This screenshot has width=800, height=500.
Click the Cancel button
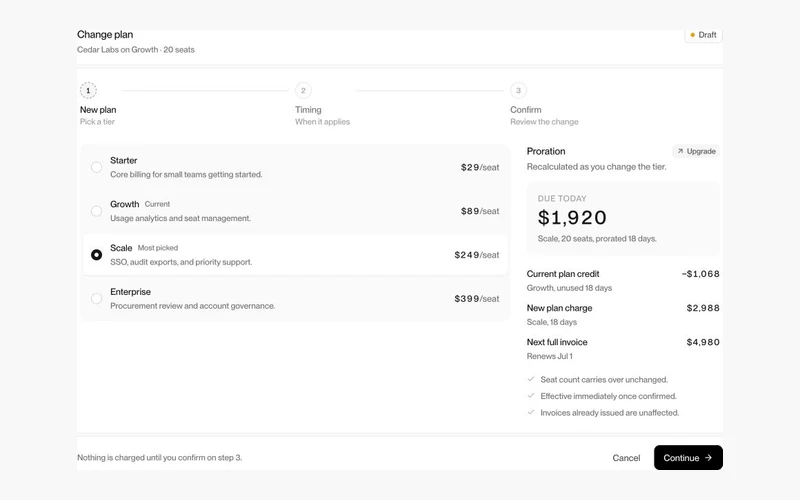coord(626,458)
